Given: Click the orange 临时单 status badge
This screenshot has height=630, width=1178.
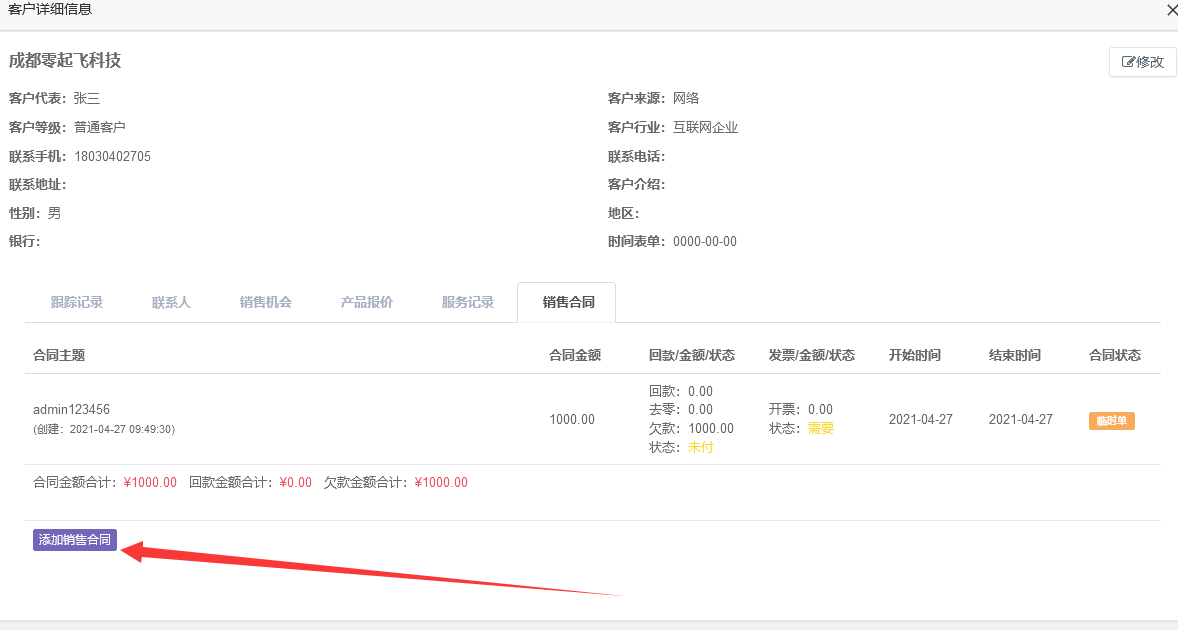Looking at the screenshot, I should (1111, 421).
